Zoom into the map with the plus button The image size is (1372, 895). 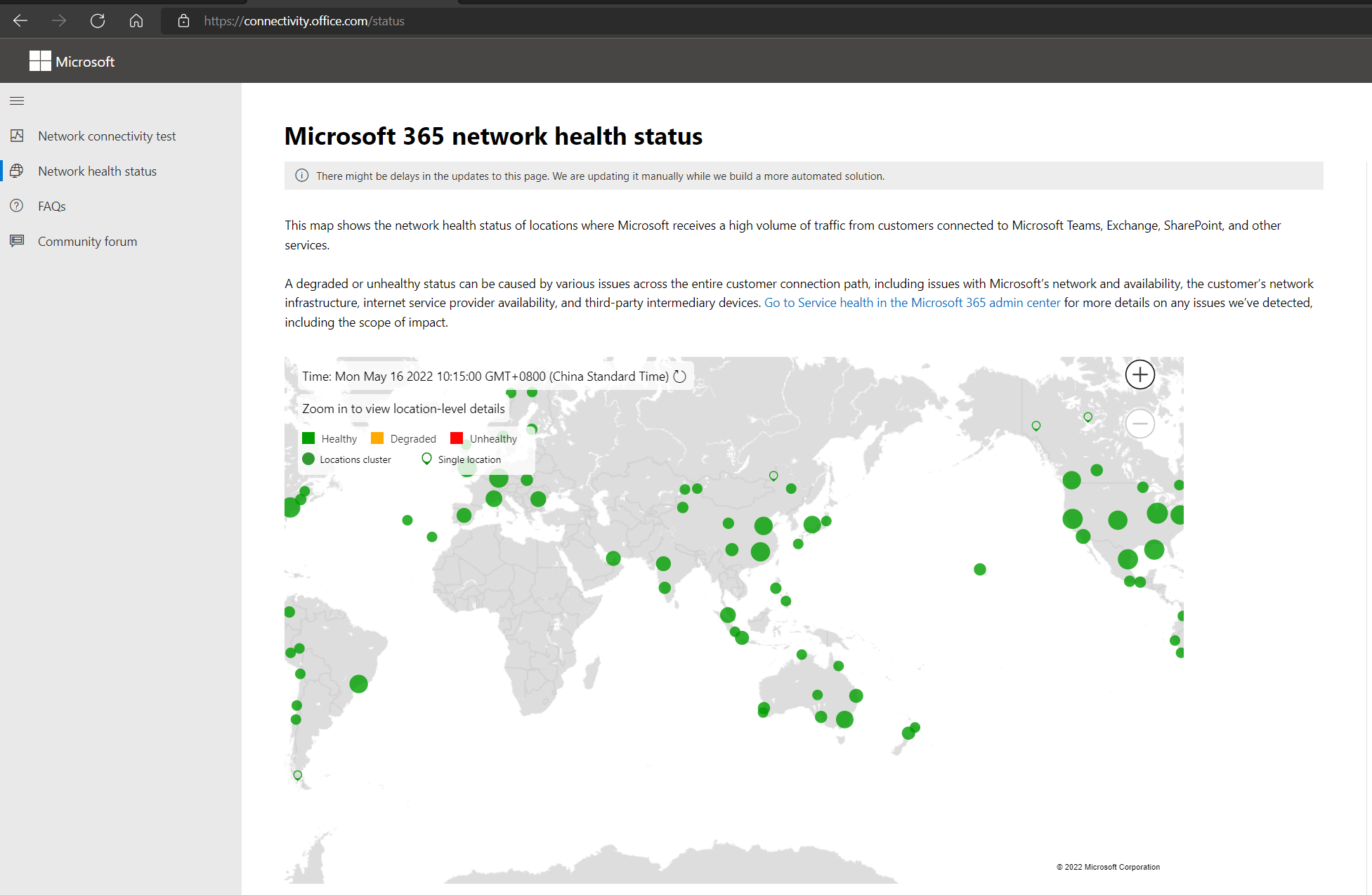tap(1139, 374)
